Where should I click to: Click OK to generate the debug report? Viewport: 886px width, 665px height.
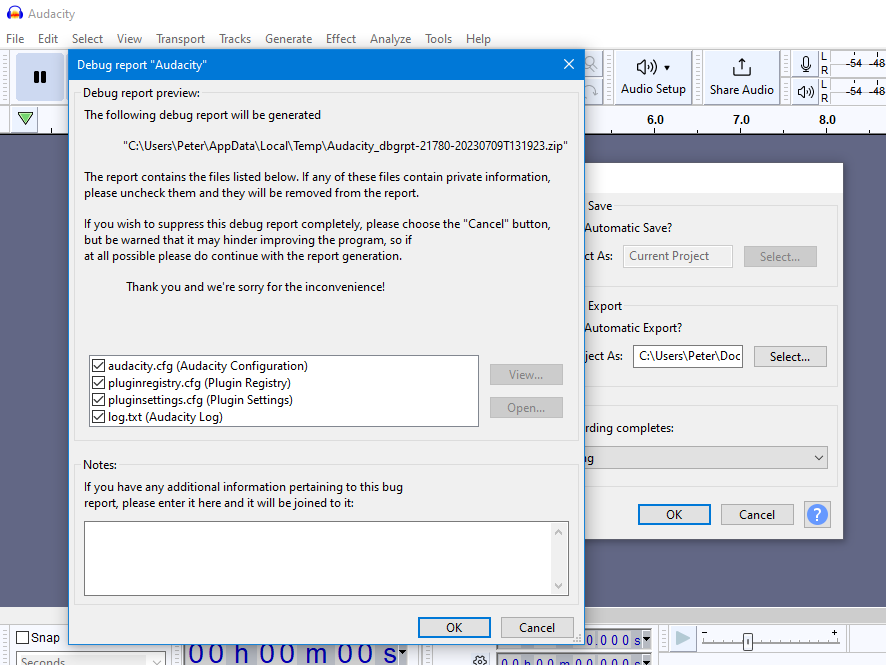pyautogui.click(x=454, y=627)
